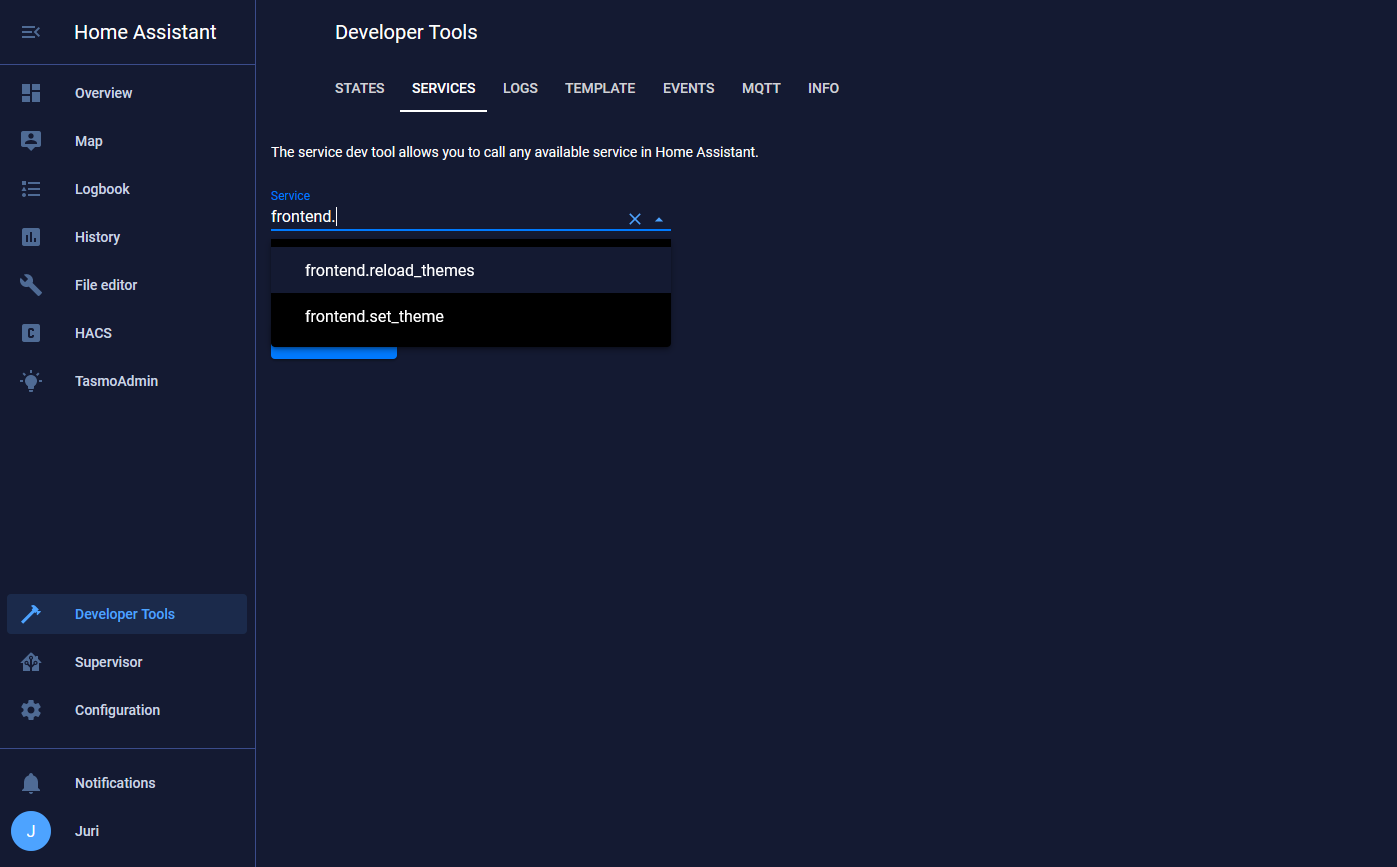Open Notifications panel
This screenshot has height=867, width=1397.
click(x=127, y=783)
